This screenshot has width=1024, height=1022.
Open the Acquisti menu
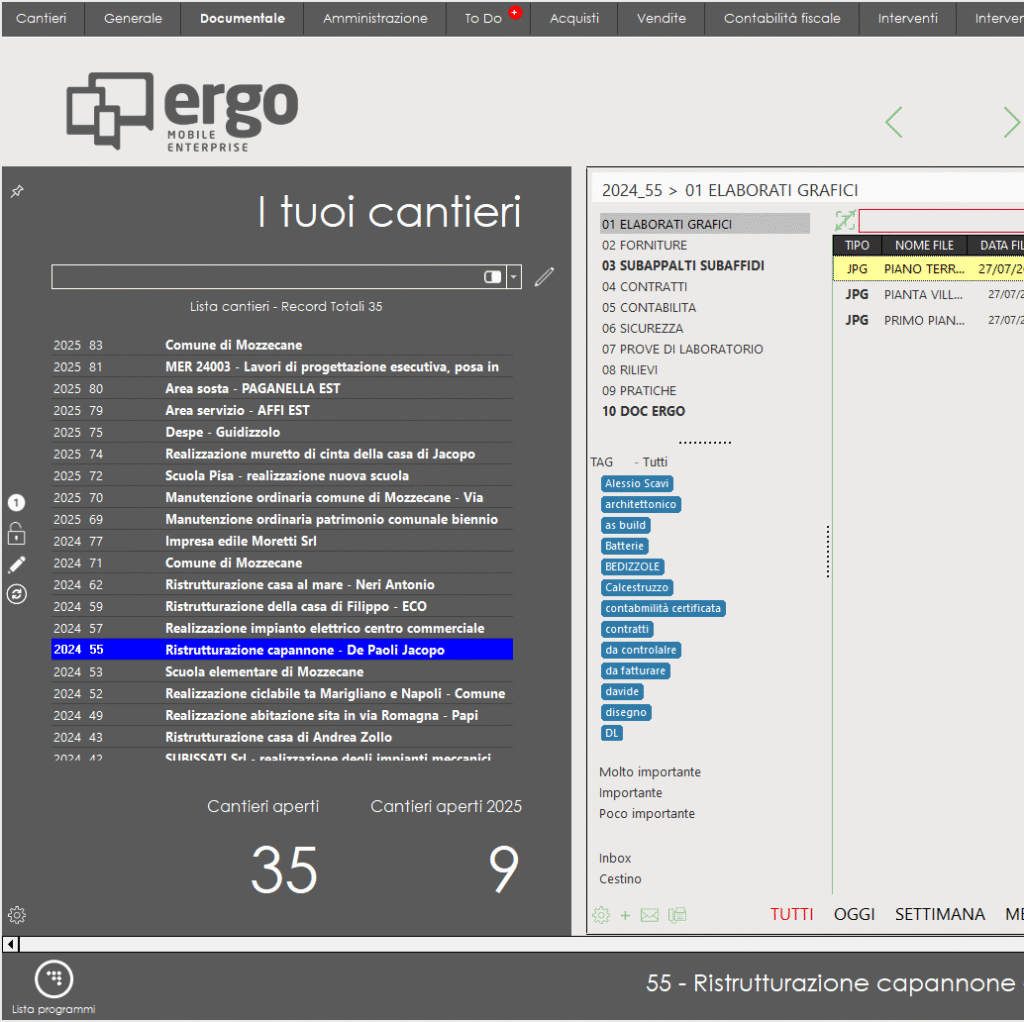(574, 18)
